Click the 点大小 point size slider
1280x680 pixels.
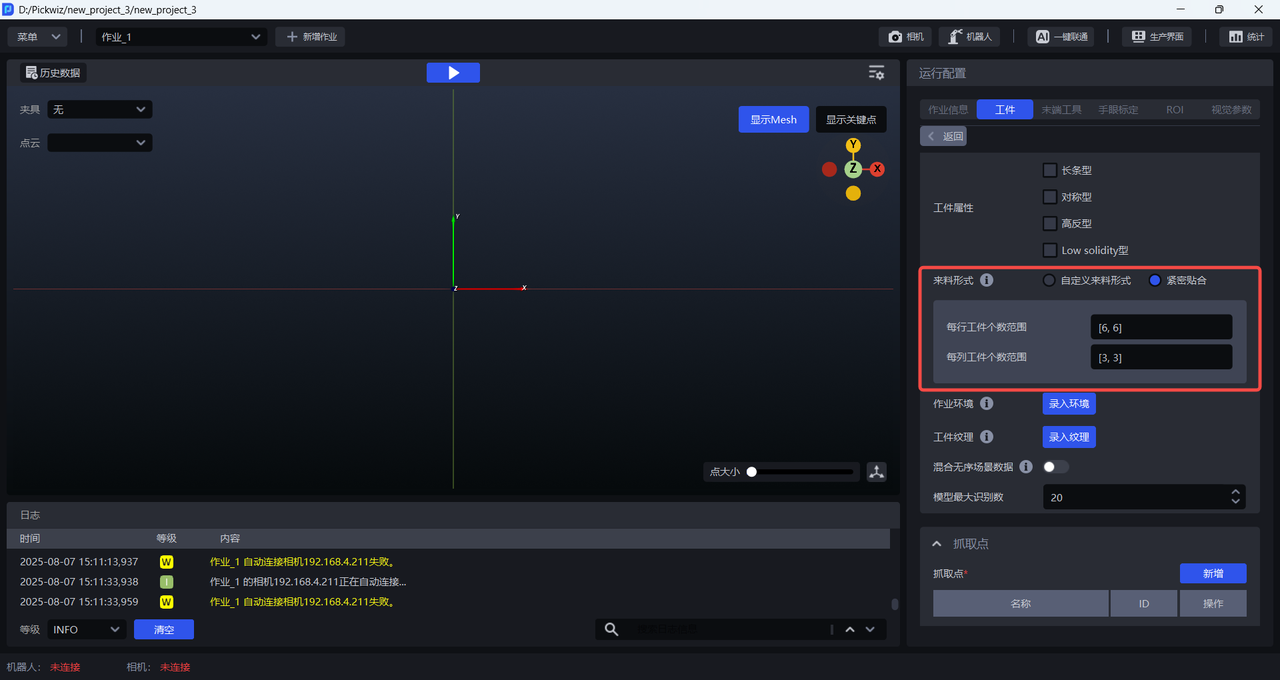click(801, 472)
